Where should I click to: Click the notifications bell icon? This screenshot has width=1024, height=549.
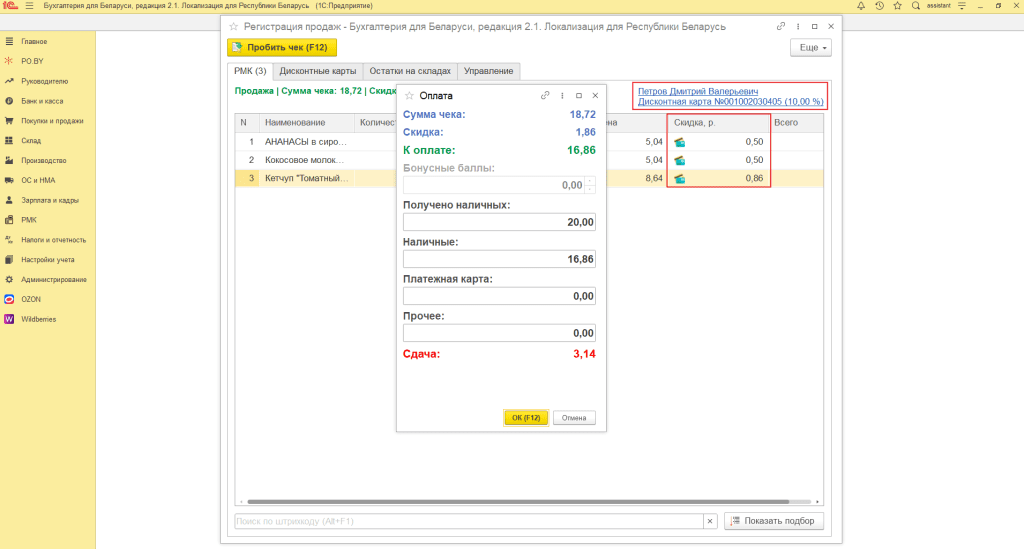[x=862, y=6]
